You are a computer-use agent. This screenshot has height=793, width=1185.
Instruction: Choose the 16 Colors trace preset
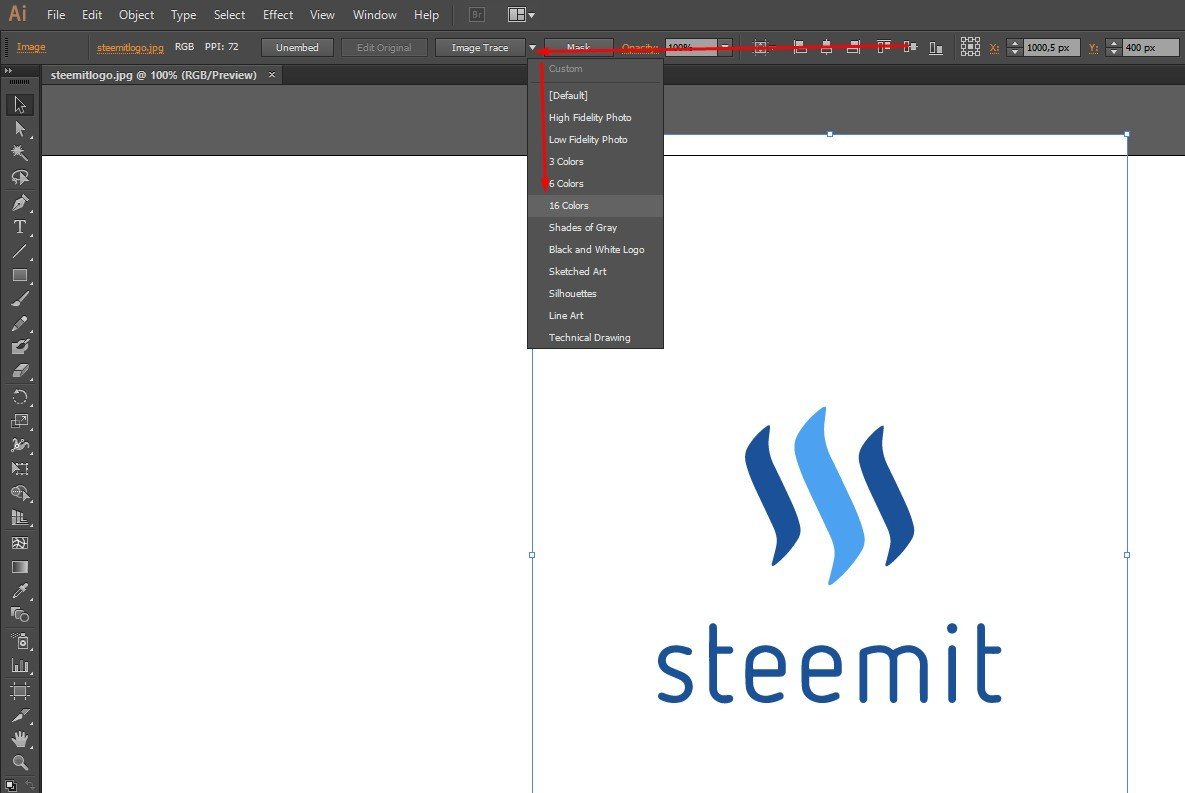coord(569,205)
